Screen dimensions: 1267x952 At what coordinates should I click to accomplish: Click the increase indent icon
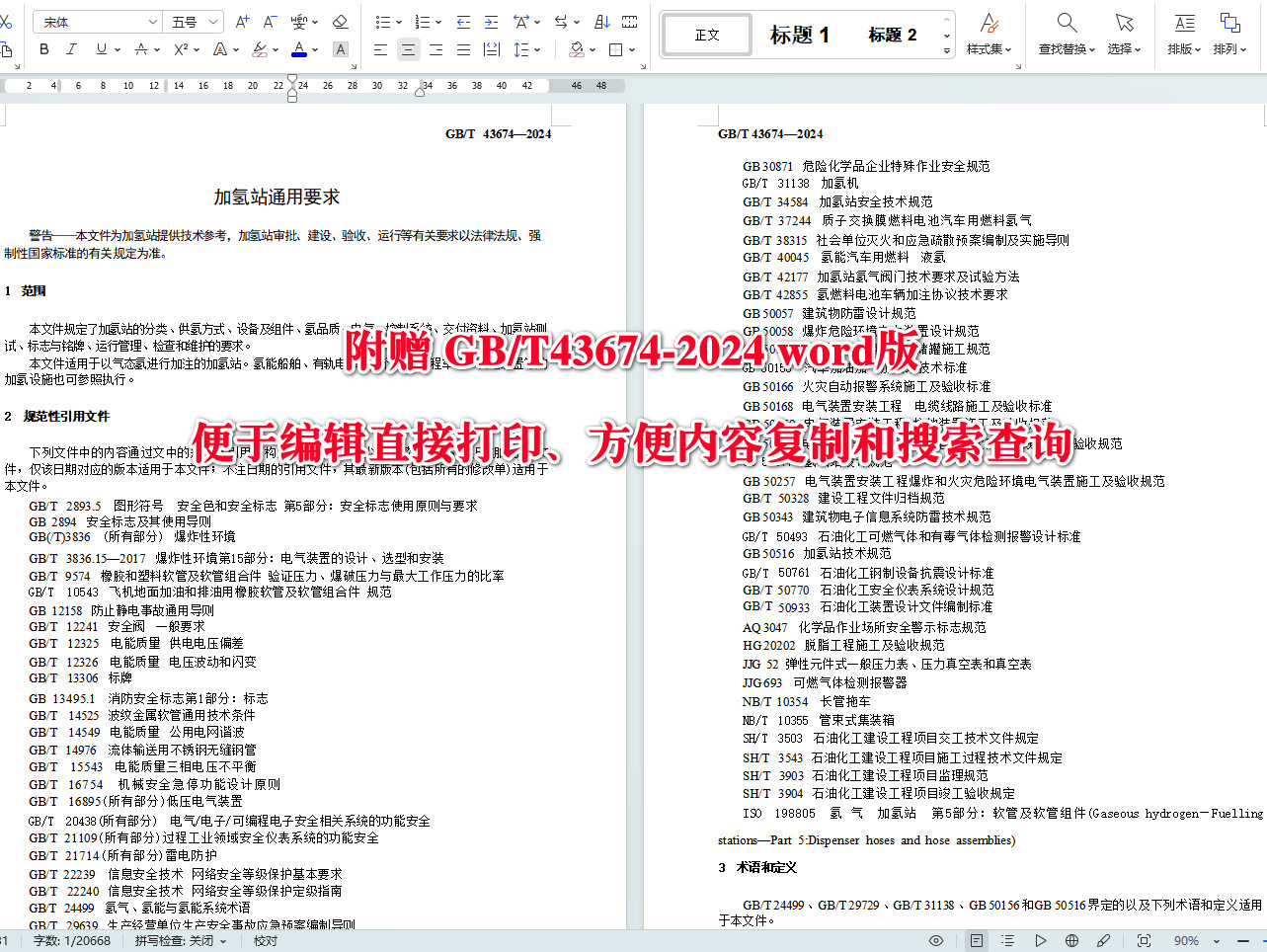coord(491,22)
